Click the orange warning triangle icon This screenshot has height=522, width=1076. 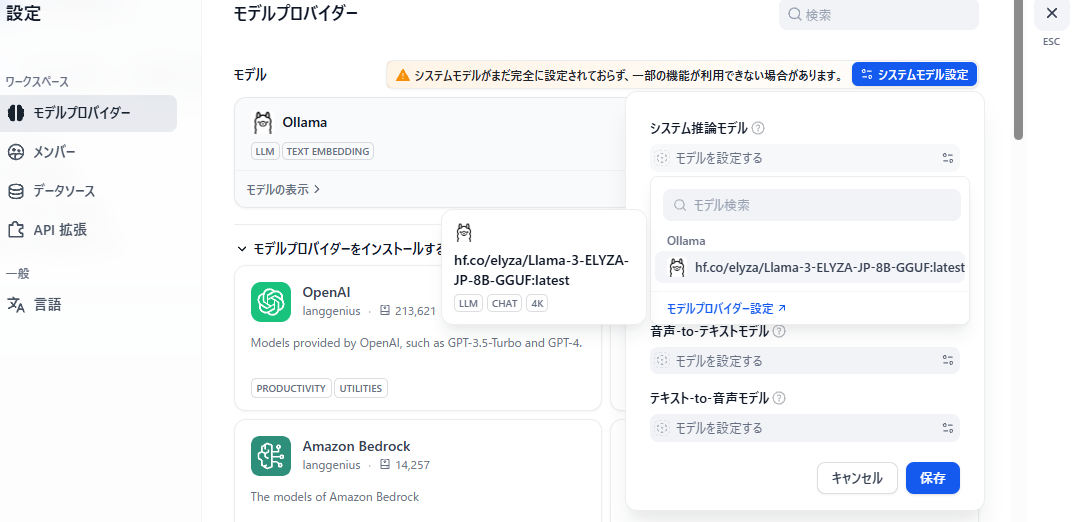pyautogui.click(x=403, y=75)
